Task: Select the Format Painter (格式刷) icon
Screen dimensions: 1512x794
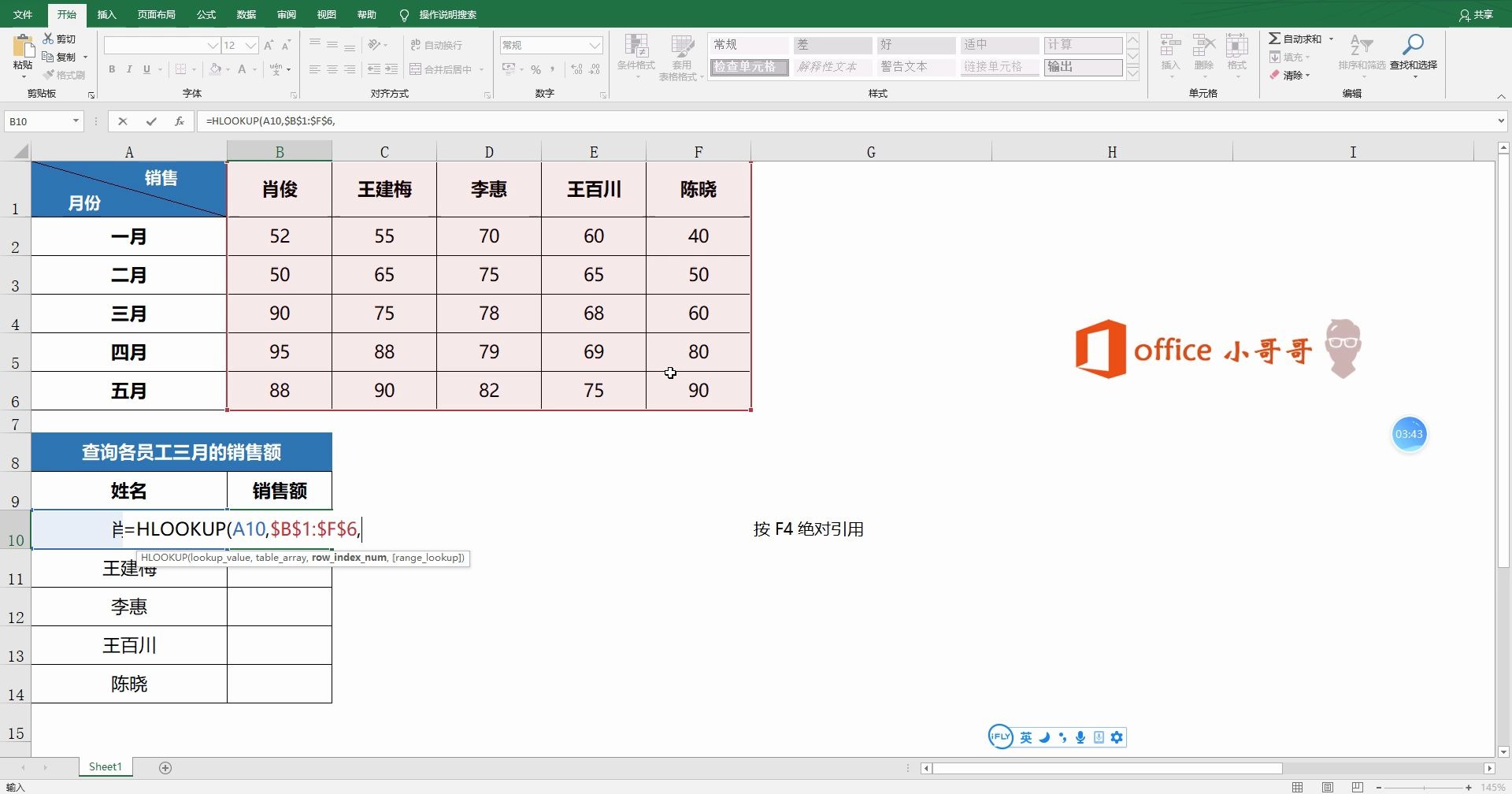Action: (x=47, y=75)
